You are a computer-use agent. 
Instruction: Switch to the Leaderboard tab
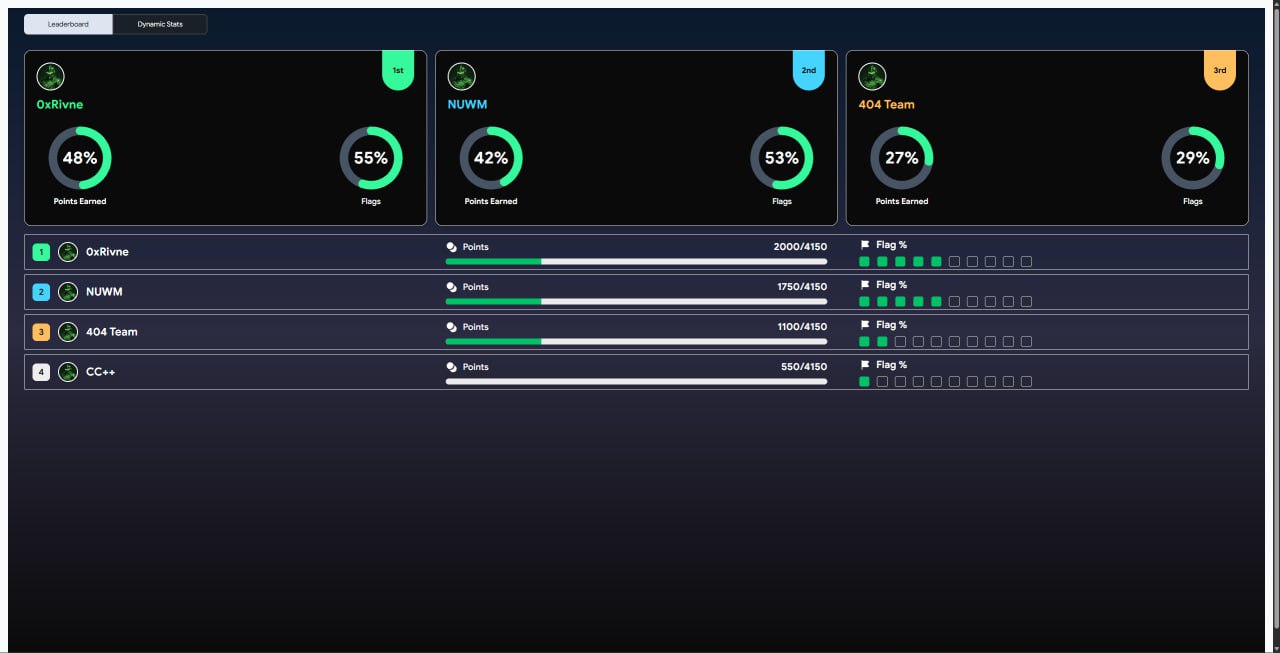[68, 24]
